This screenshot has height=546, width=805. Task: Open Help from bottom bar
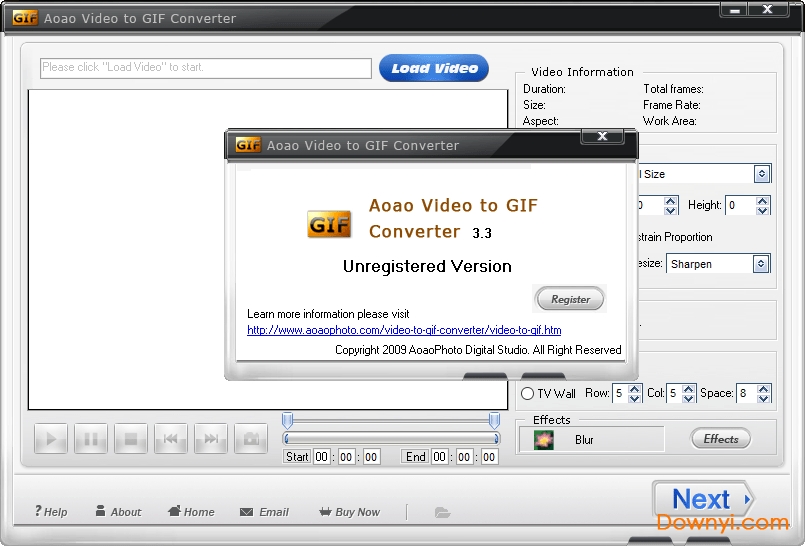51,512
